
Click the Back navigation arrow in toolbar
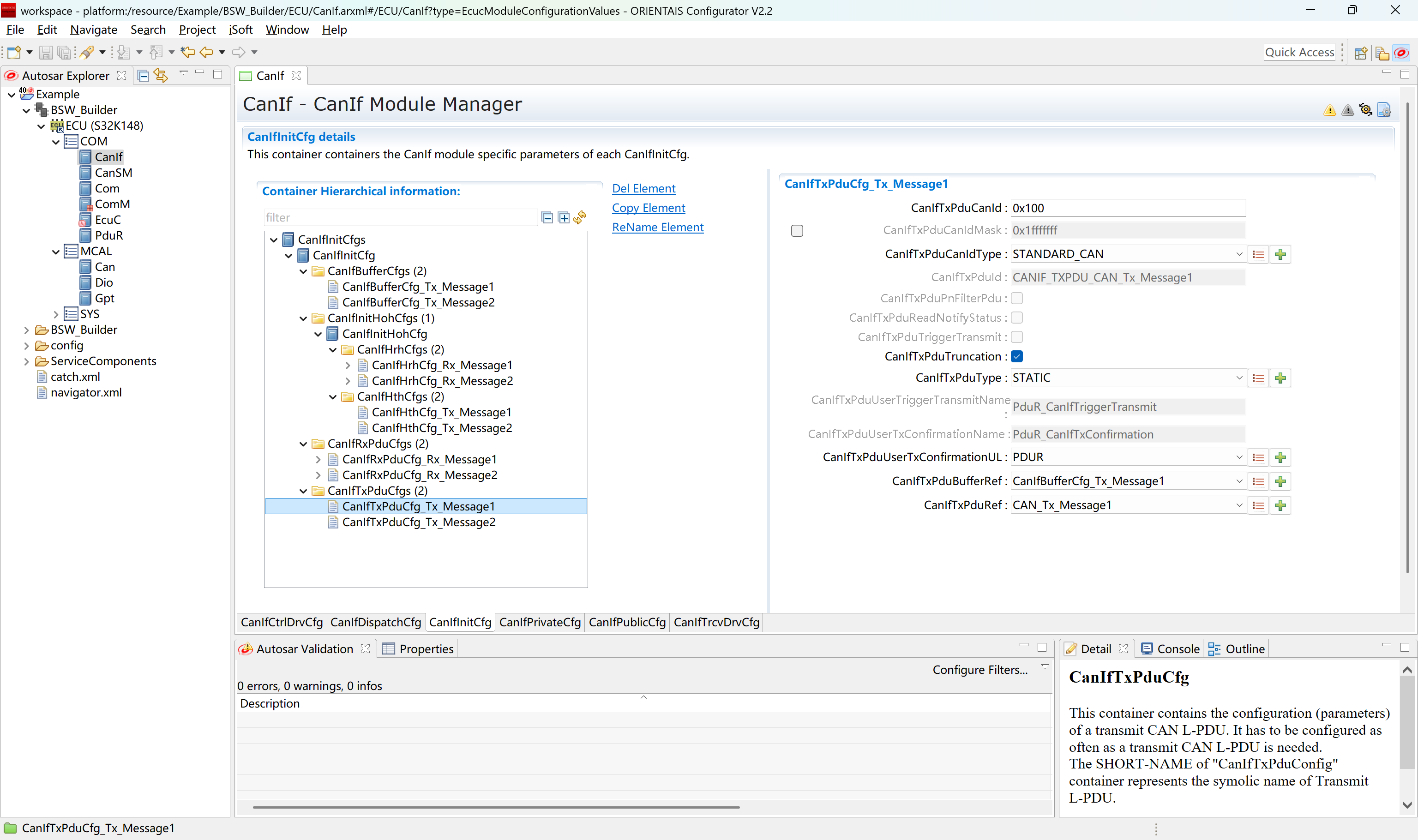click(x=206, y=52)
